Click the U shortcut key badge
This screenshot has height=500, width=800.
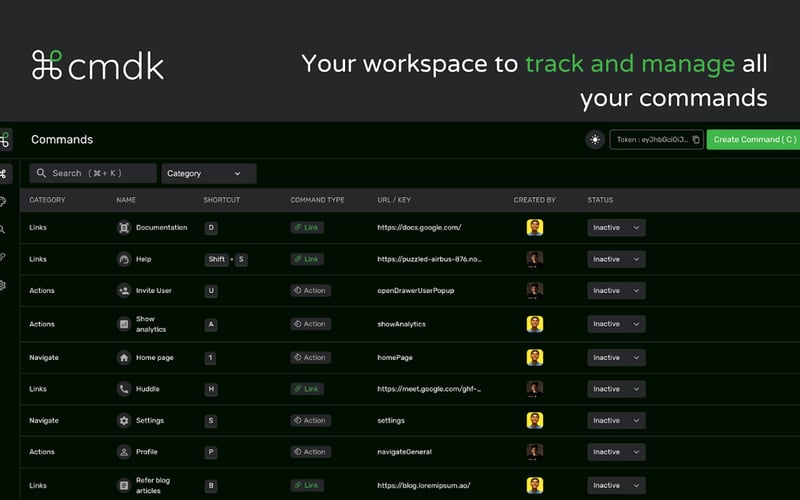211,290
